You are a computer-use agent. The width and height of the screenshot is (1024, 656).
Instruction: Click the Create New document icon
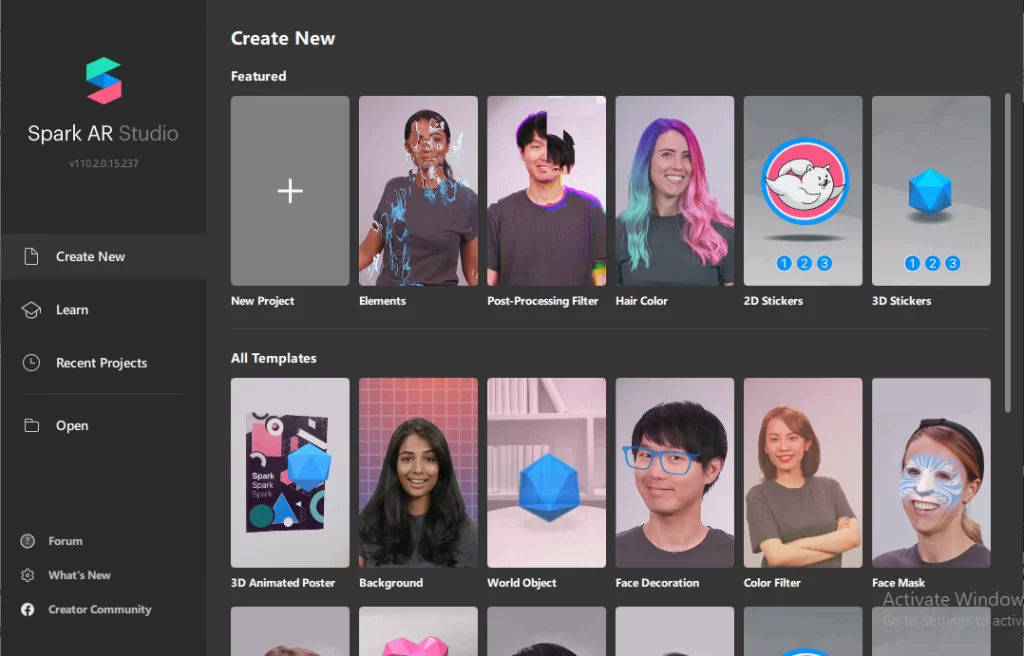point(31,256)
